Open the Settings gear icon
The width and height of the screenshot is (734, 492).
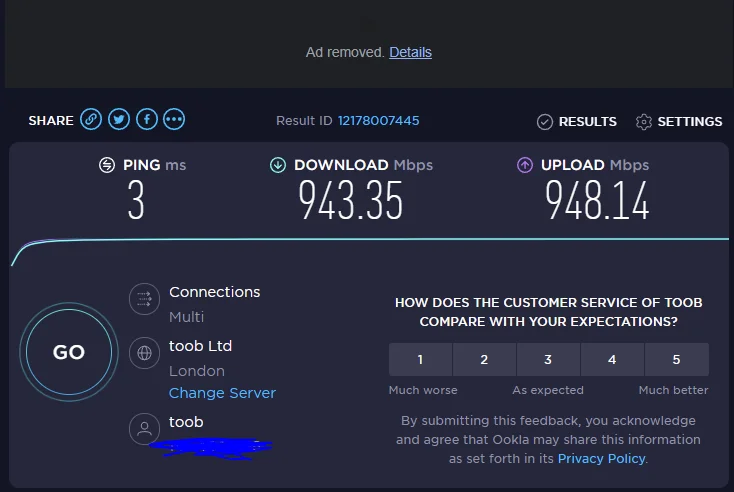coord(644,122)
